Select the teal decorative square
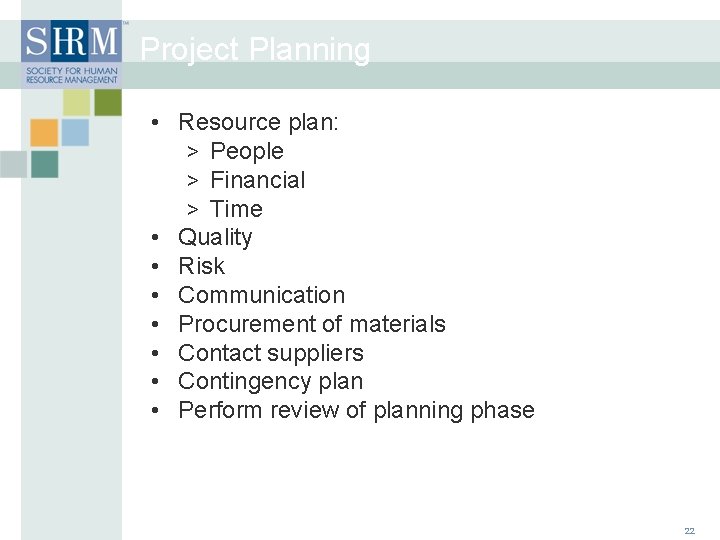720x540 pixels. coord(45,164)
